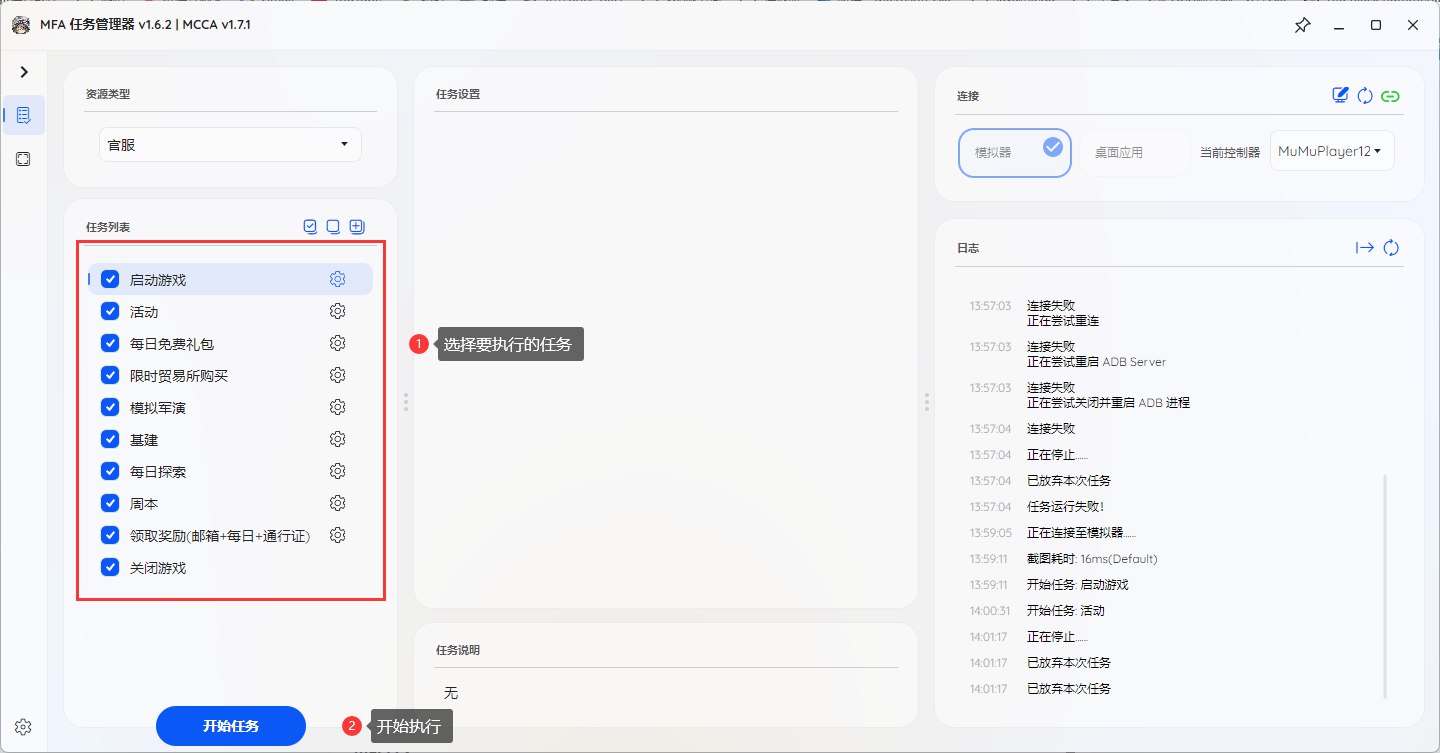The height and width of the screenshot is (753, 1440).
Task: Click the 开始任务 button
Action: point(231,726)
